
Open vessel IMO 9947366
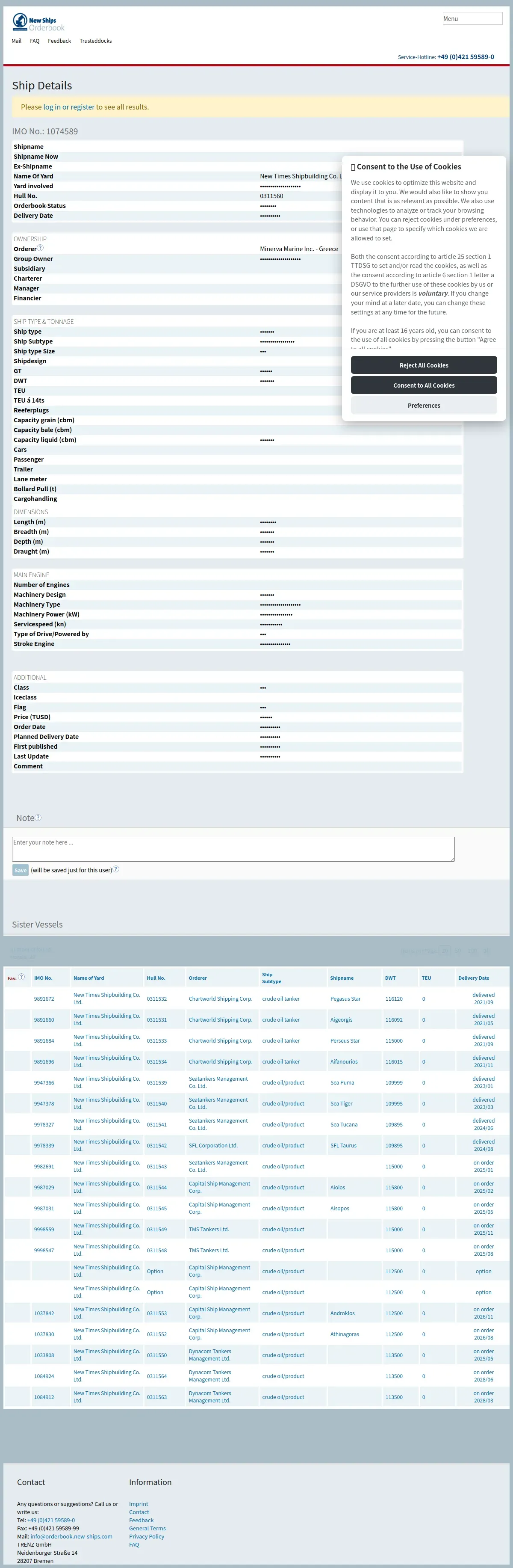click(44, 1083)
